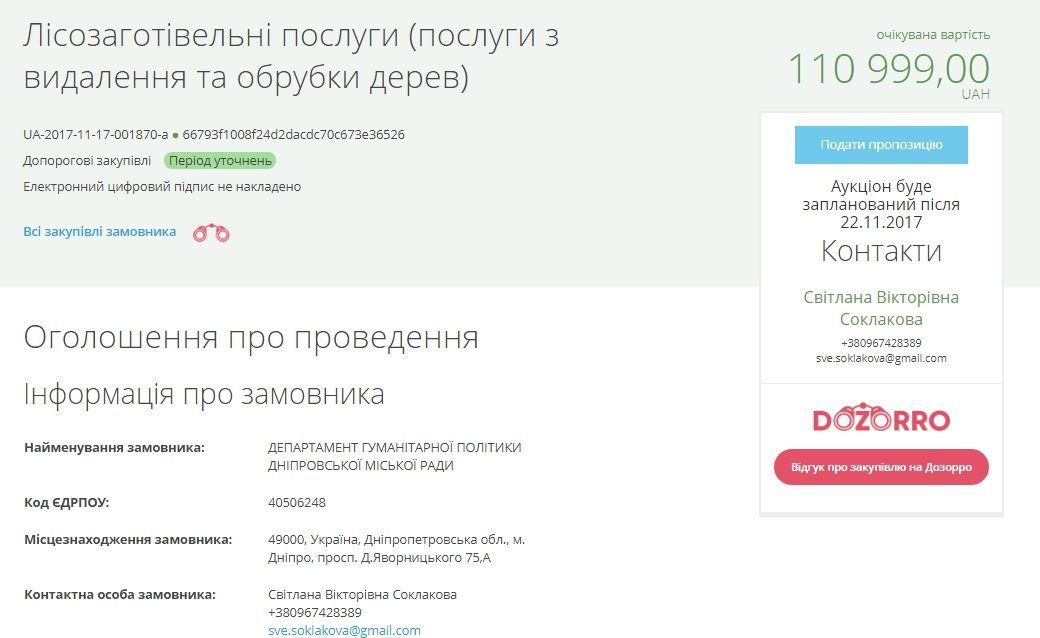This screenshot has width=1040, height=638.
Task: Click the green dot beside the tender ID
Action: pos(175,135)
